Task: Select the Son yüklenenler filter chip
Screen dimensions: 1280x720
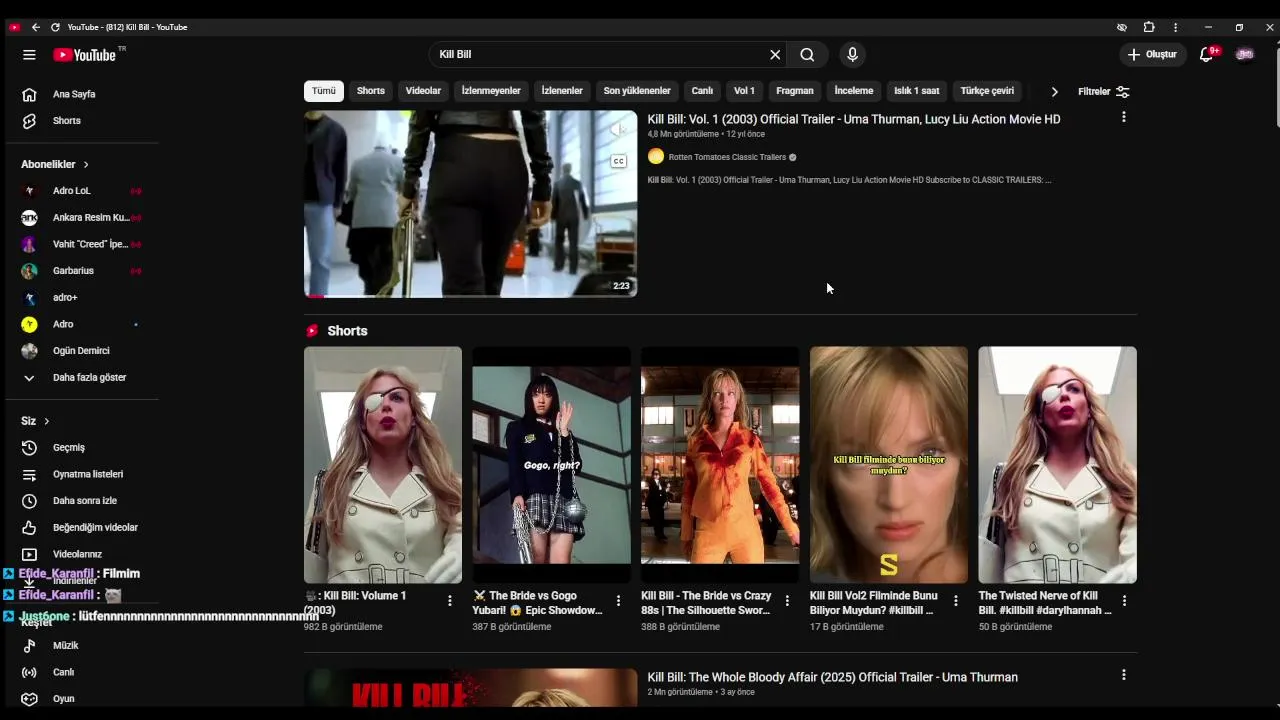Action: coord(637,91)
